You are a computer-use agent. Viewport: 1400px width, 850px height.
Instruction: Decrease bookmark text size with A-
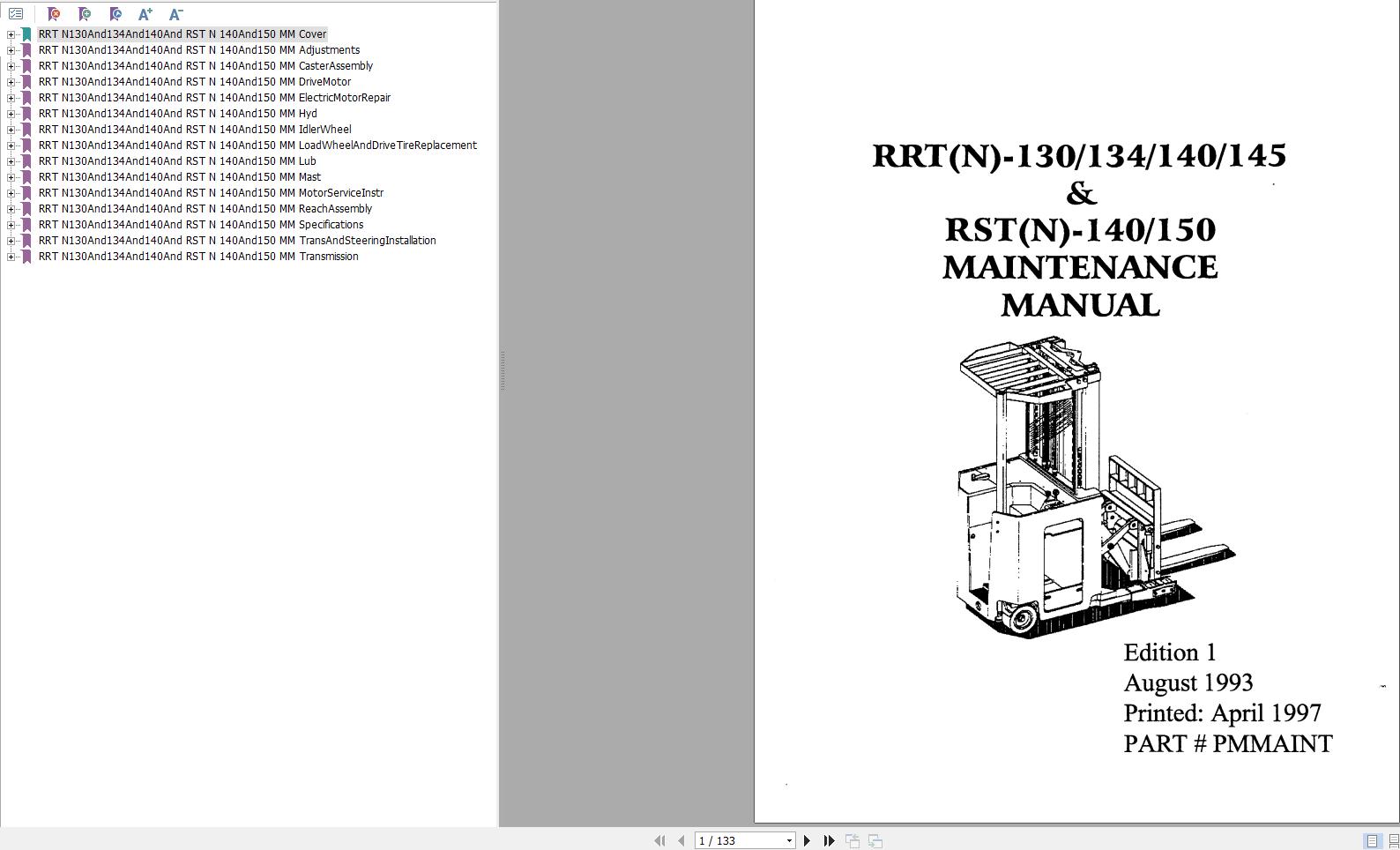coord(175,14)
